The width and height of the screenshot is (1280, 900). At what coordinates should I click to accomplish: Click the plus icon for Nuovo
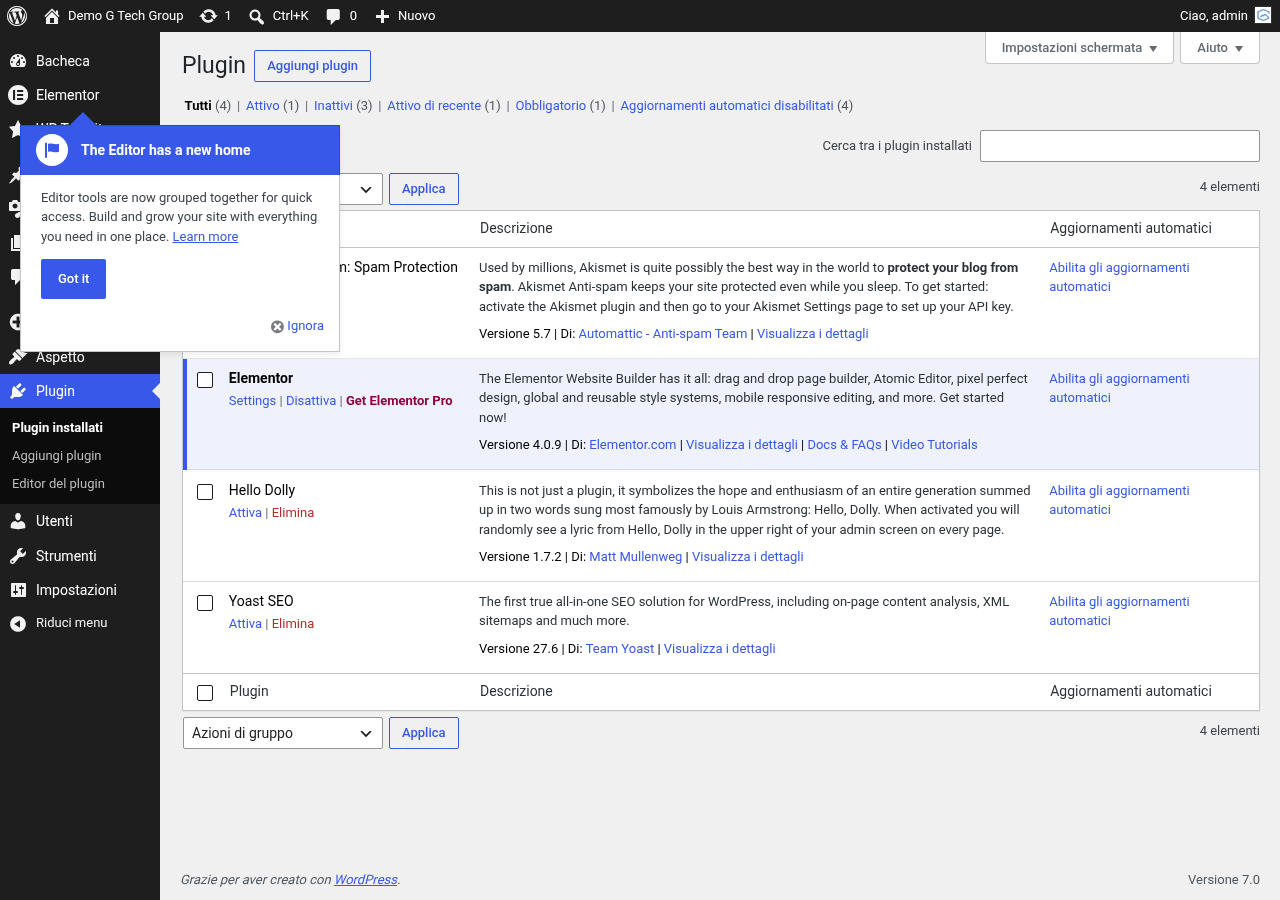382,16
